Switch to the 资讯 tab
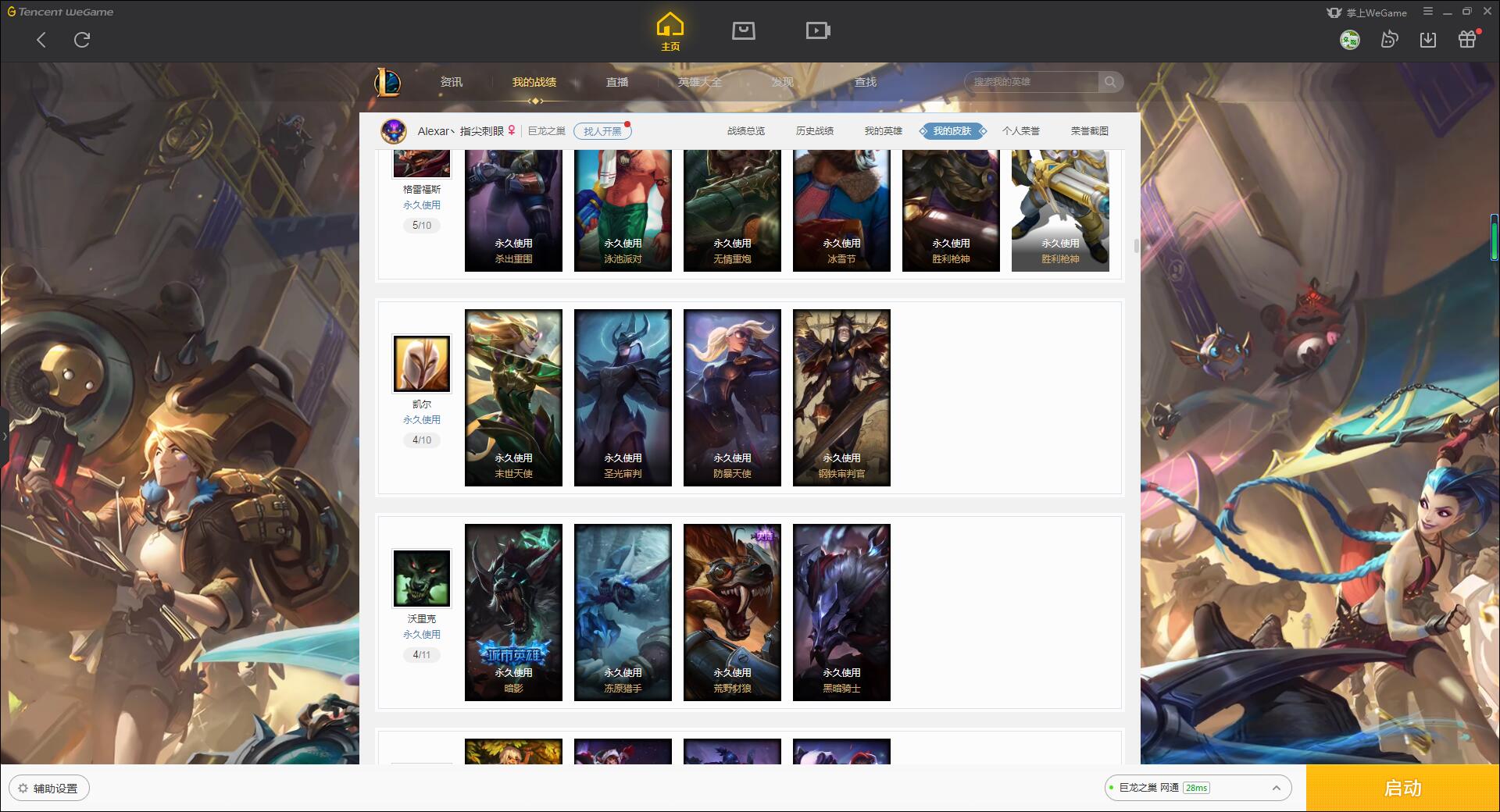This screenshot has height=812, width=1500. click(452, 82)
